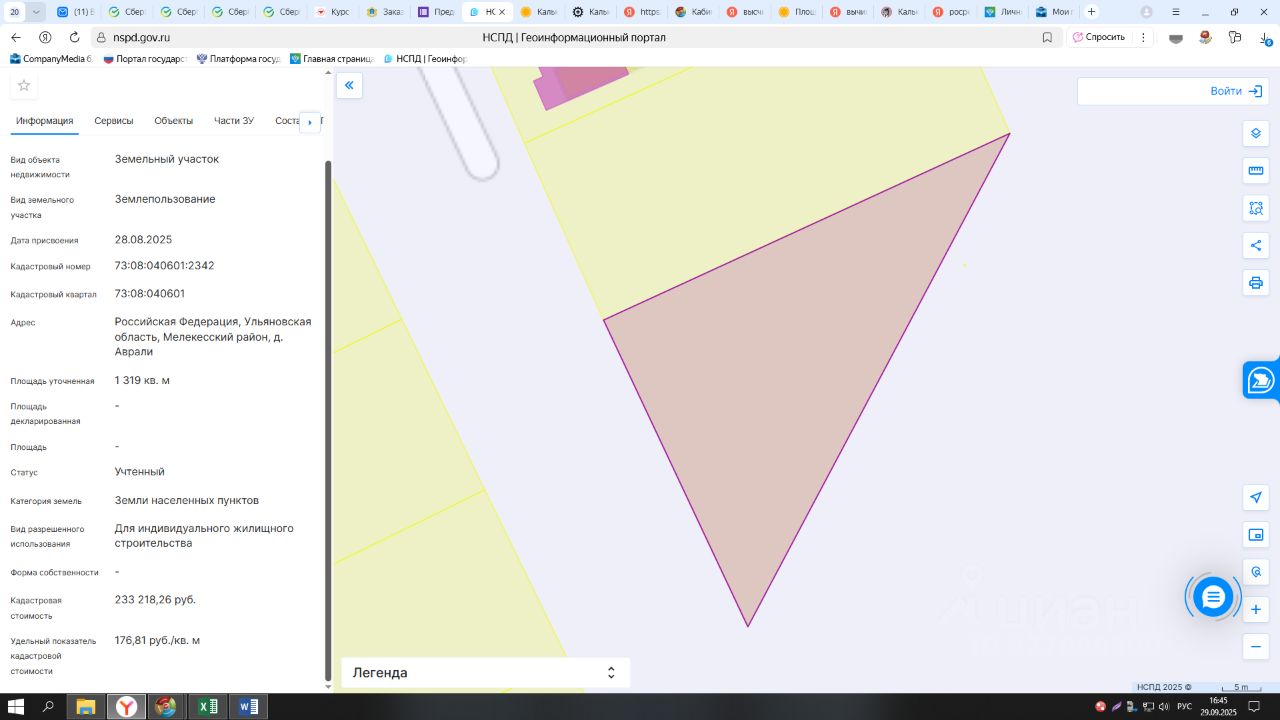Expand the Легенда panel
The width and height of the screenshot is (1280, 720).
(x=485, y=673)
